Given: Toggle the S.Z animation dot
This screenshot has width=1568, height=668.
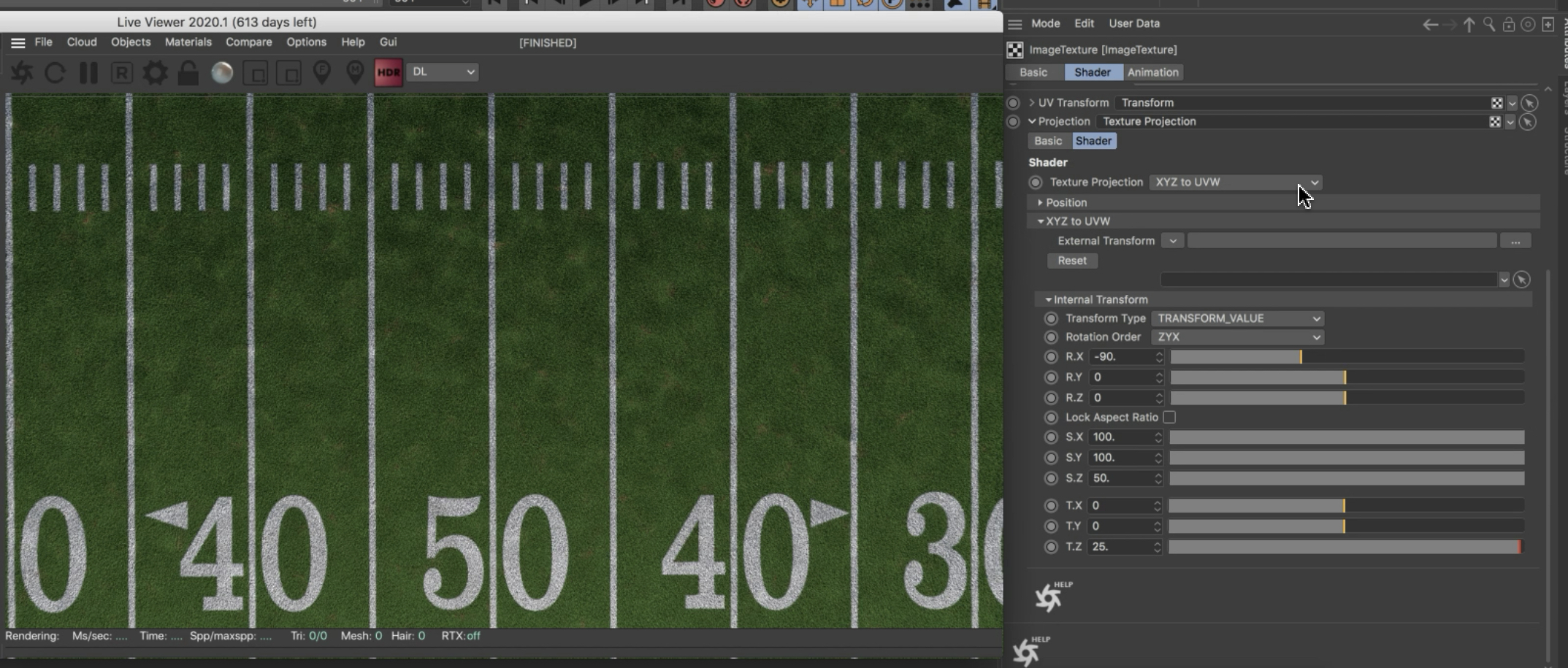Looking at the screenshot, I should pyautogui.click(x=1051, y=478).
